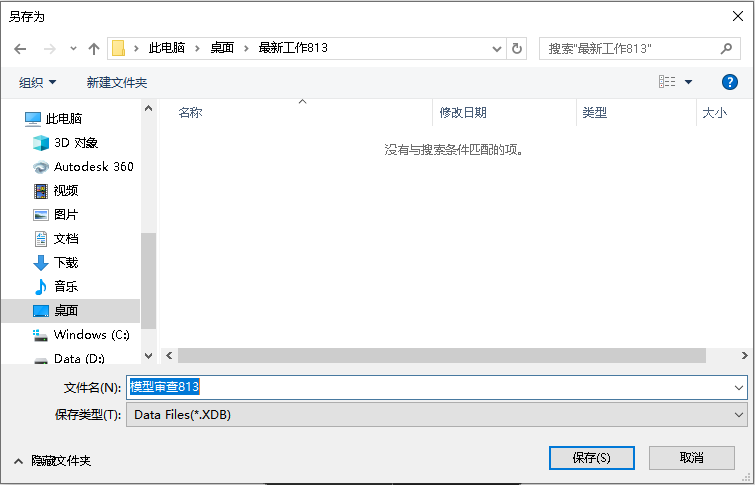Open the 保存类型 Data Files combo box

click(437, 415)
